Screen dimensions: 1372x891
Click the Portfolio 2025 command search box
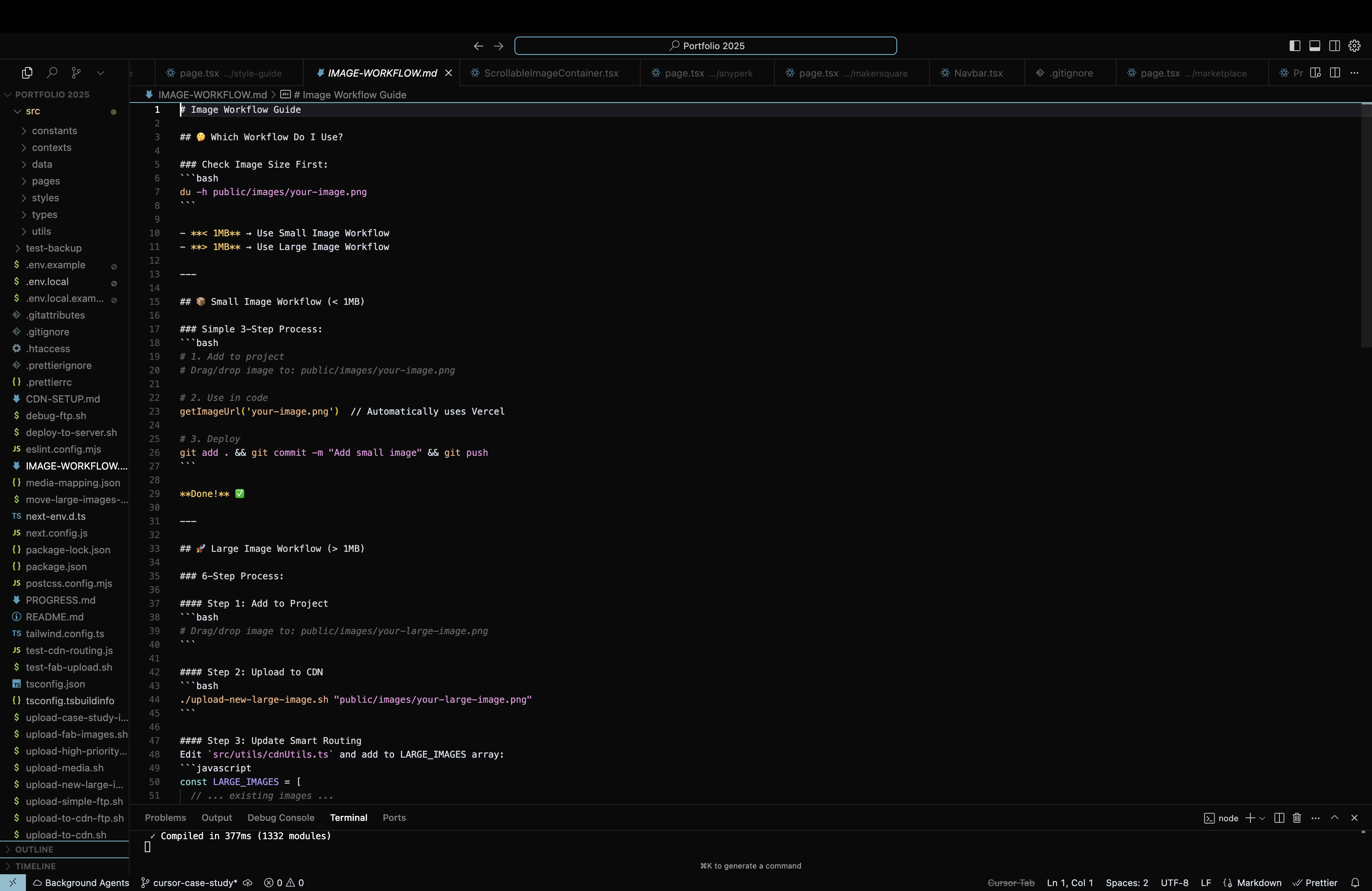(x=705, y=45)
